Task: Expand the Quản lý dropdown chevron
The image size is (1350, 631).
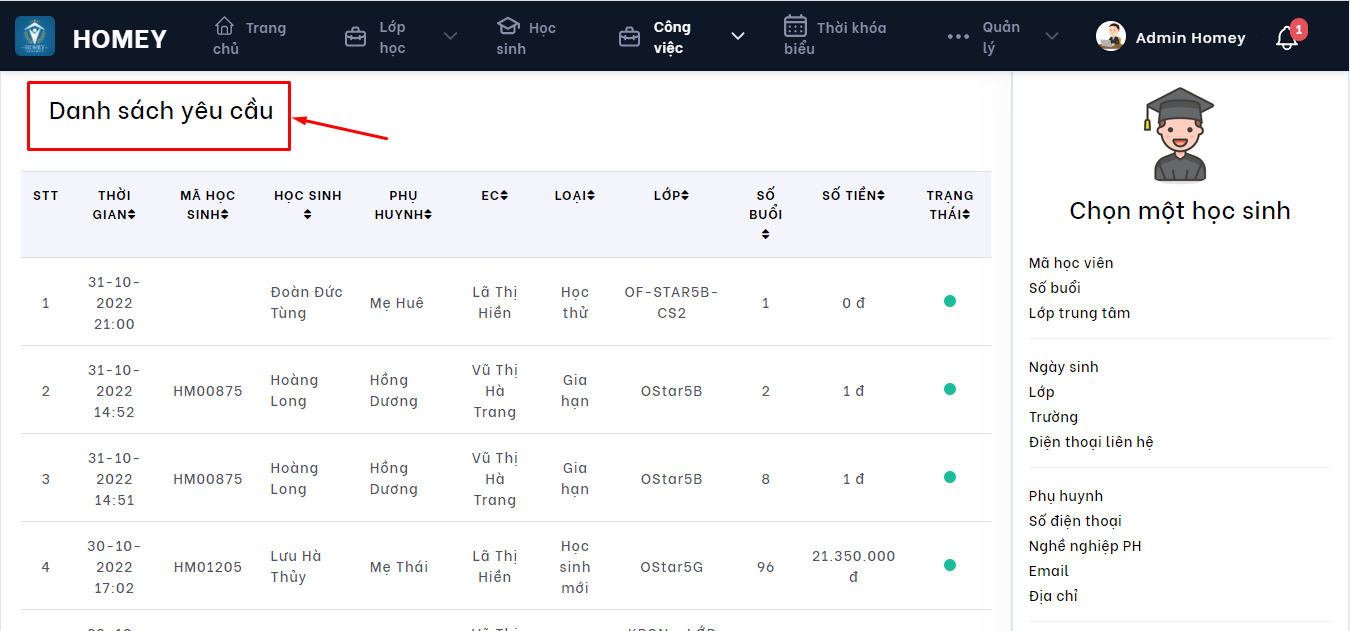Action: [x=1051, y=37]
